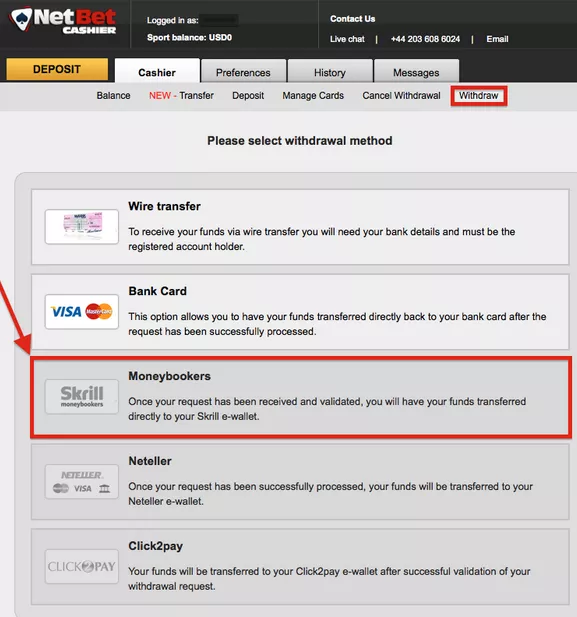Click the Neteller e-wallet description text
Viewport: 577px width, 617px height.
coord(331,494)
